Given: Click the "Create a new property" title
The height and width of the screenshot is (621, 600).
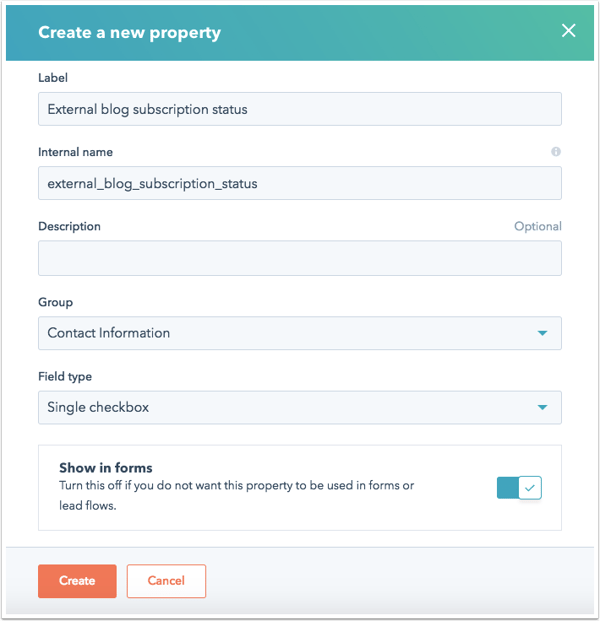Looking at the screenshot, I should pos(130,32).
